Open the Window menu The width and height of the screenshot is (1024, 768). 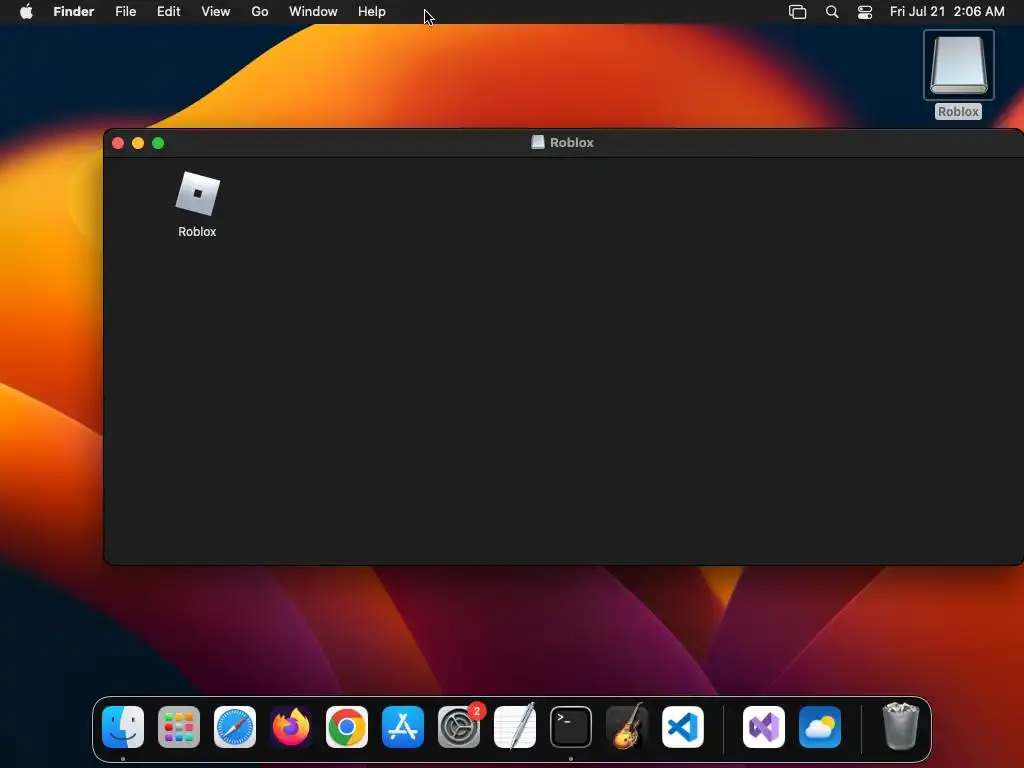pos(313,12)
